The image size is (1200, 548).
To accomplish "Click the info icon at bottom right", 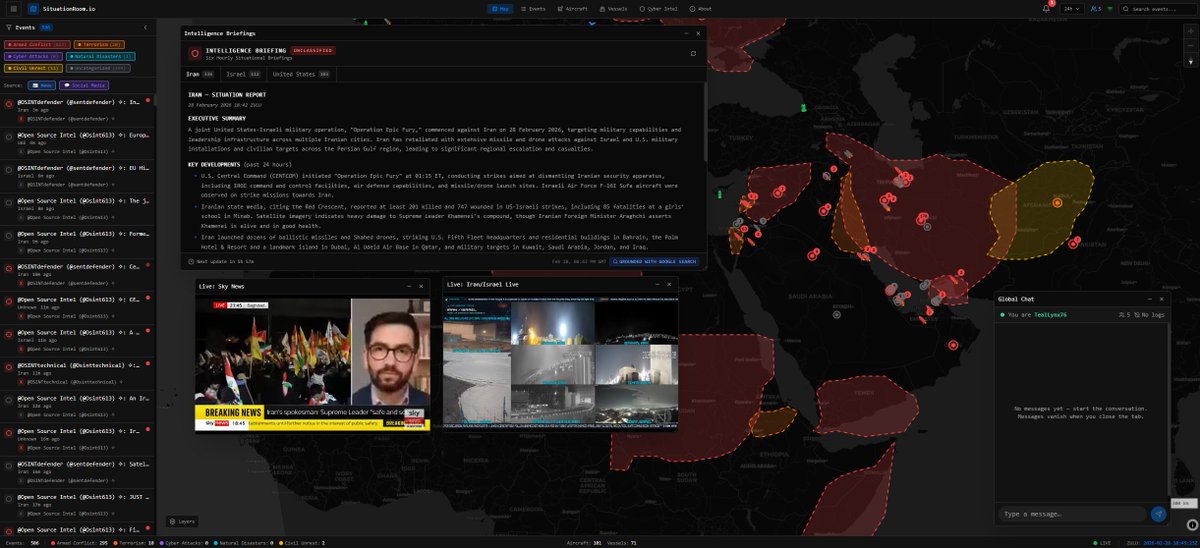I will point(1191,523).
